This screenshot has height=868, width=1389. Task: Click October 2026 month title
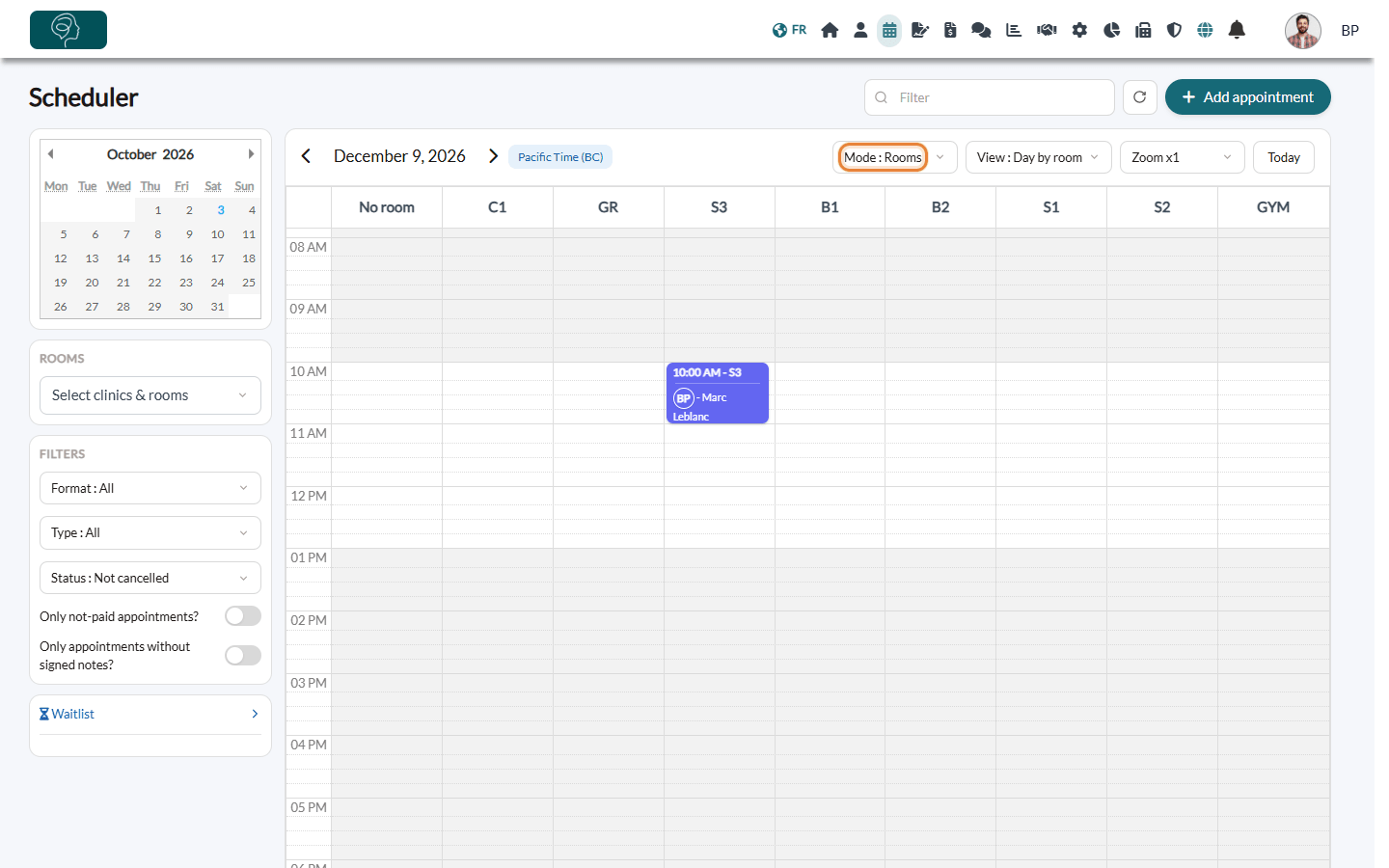coord(150,154)
